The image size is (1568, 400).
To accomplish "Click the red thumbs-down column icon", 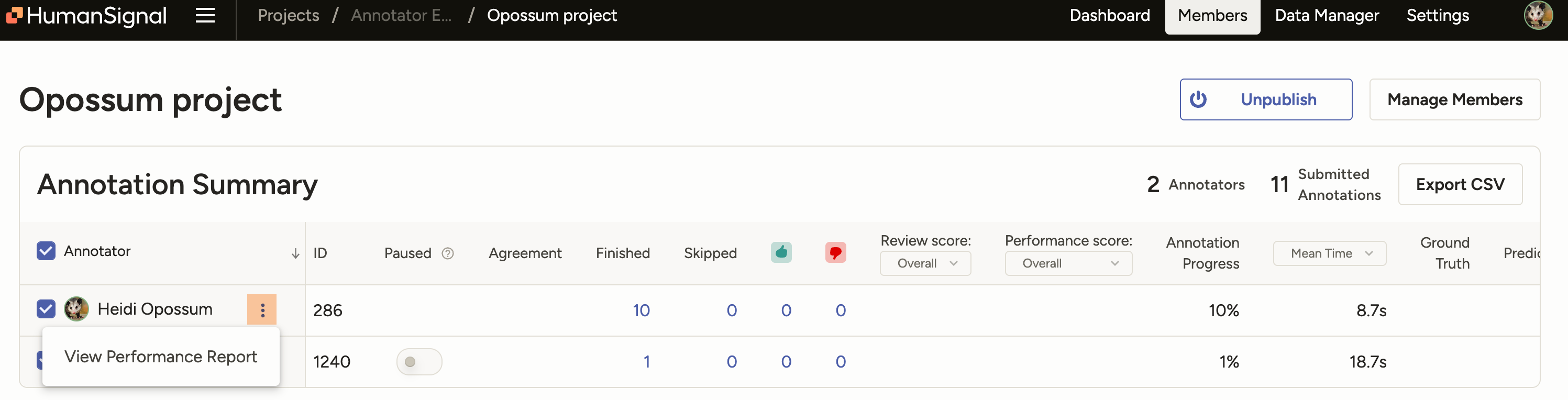I will pos(835,252).
